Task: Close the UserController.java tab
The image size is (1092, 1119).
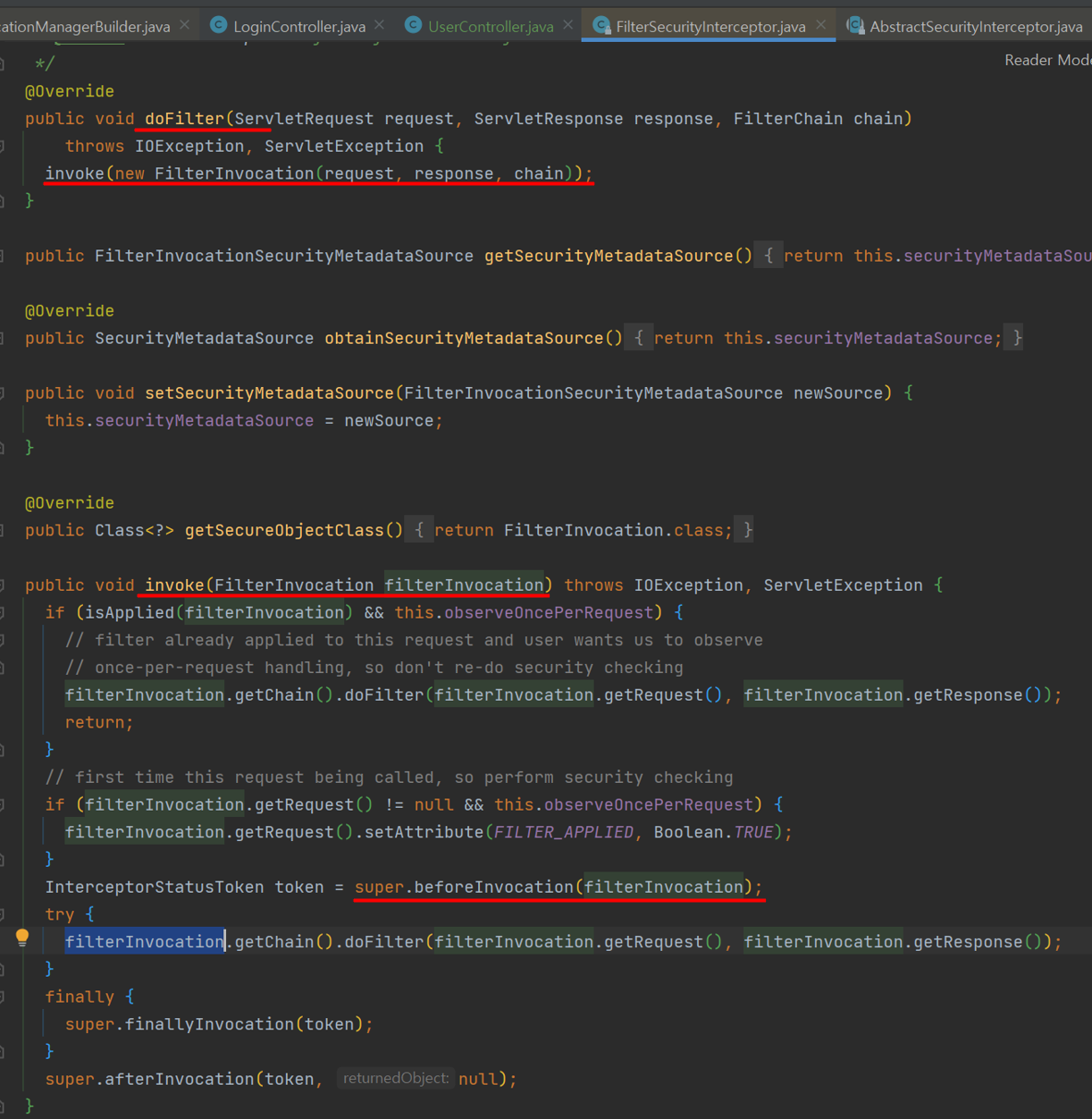Action: [x=568, y=25]
